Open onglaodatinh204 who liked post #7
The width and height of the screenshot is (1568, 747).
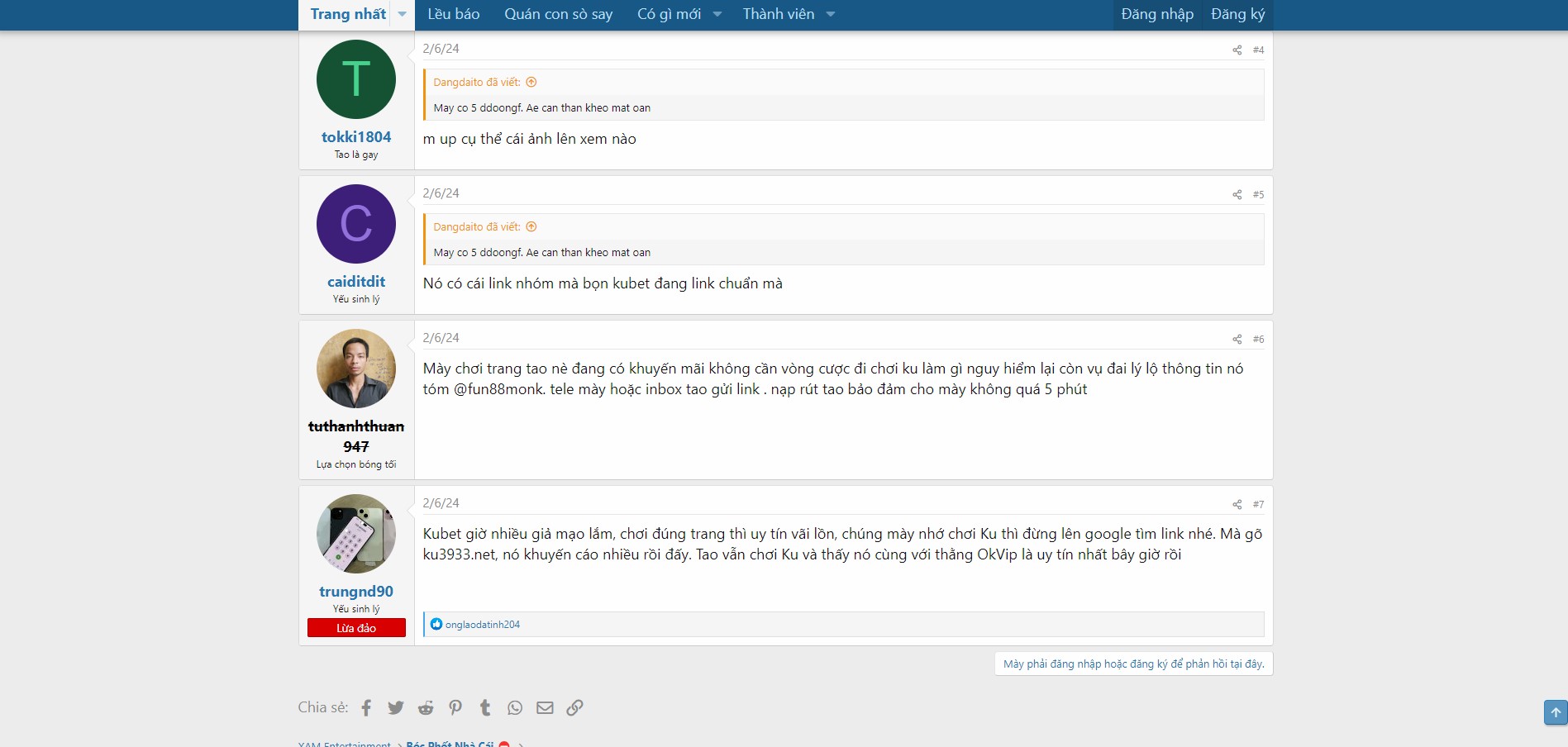tap(483, 625)
